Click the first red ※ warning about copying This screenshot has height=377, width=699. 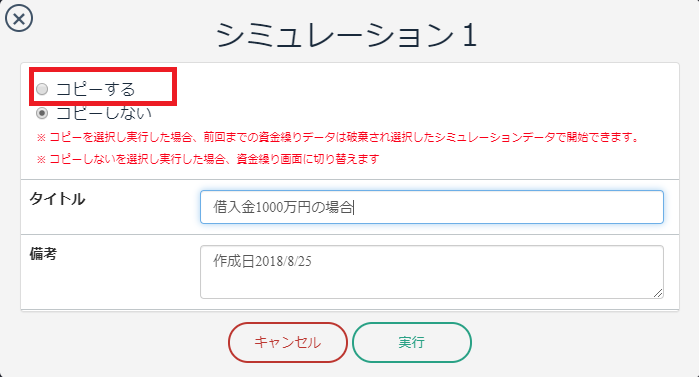tap(338, 137)
